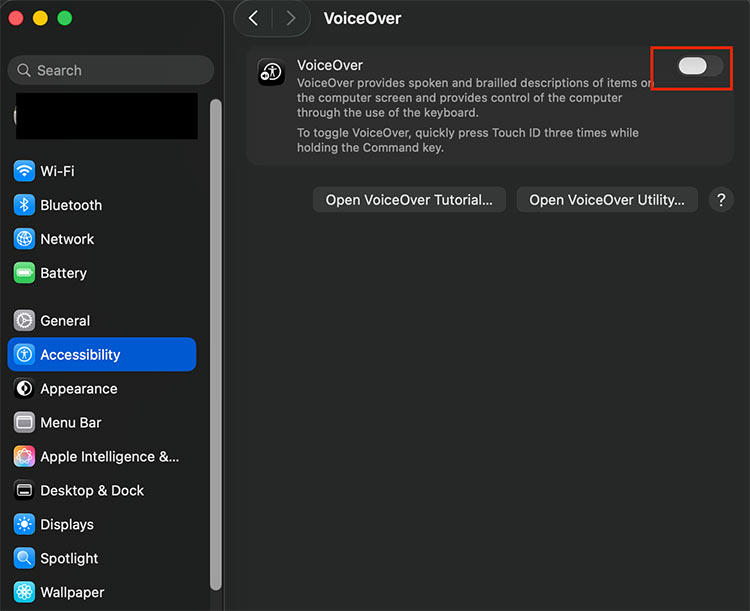Image resolution: width=750 pixels, height=611 pixels.
Task: Click the Wallpaper flower icon
Action: tap(24, 592)
